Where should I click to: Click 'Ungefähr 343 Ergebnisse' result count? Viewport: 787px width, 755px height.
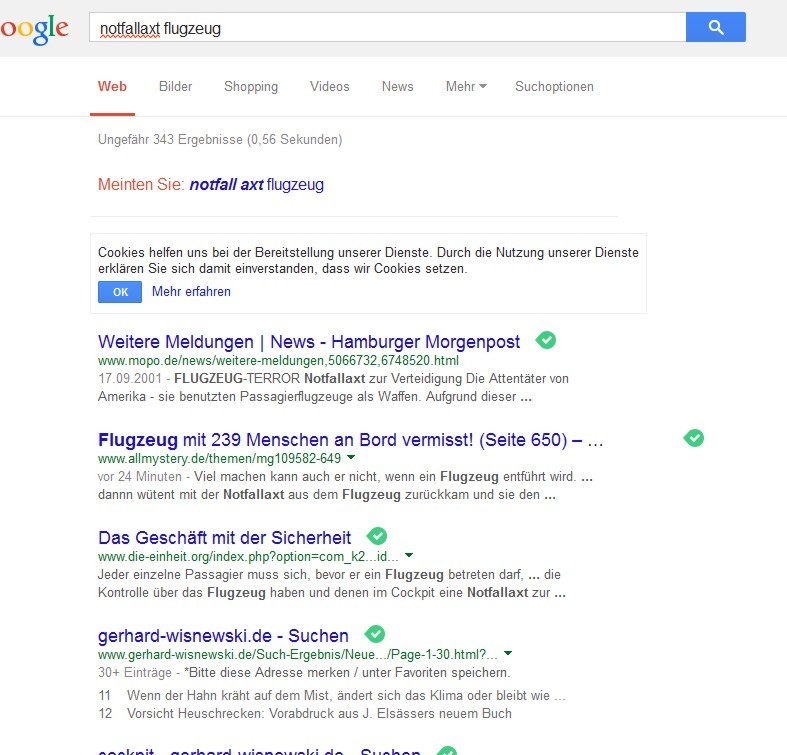click(x=220, y=139)
